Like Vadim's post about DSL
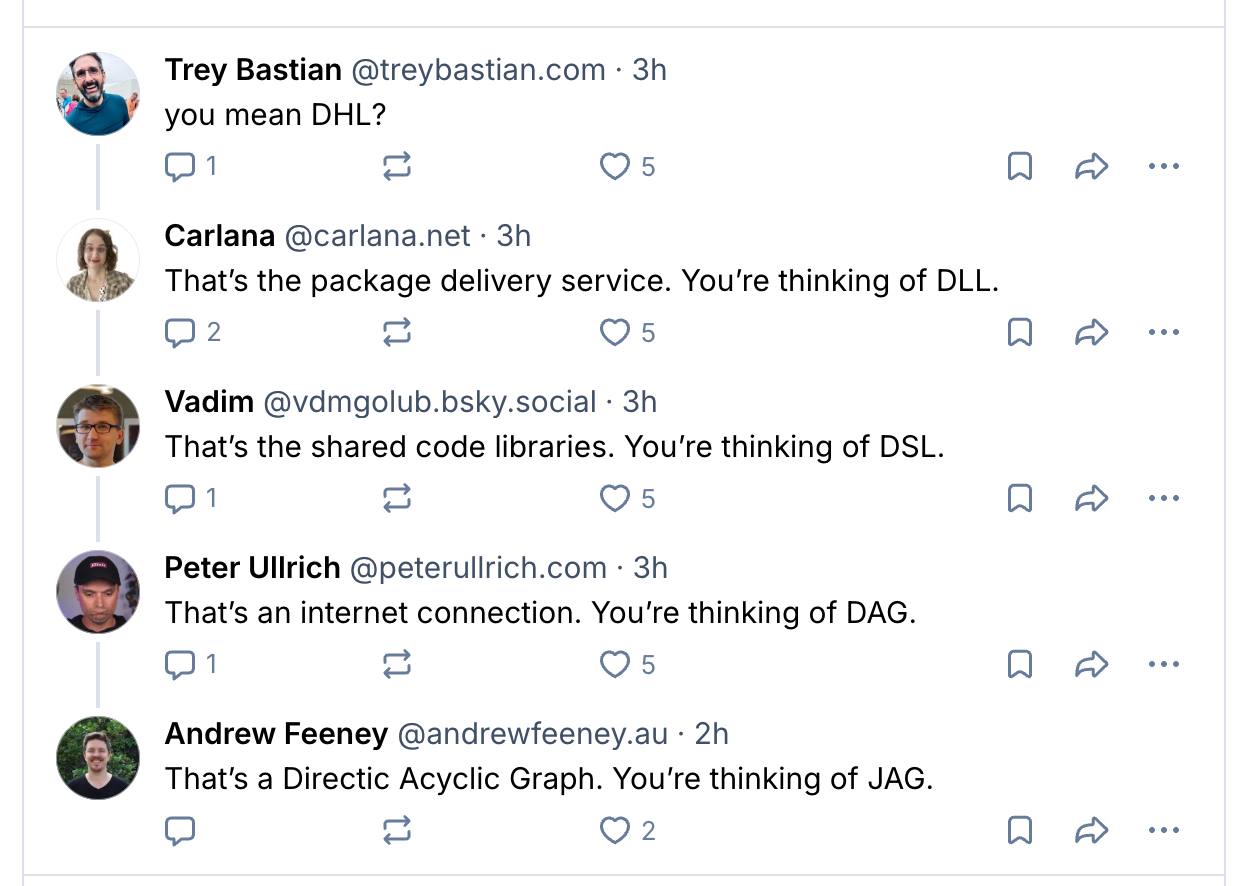The height and width of the screenshot is (886, 1252). click(615, 498)
